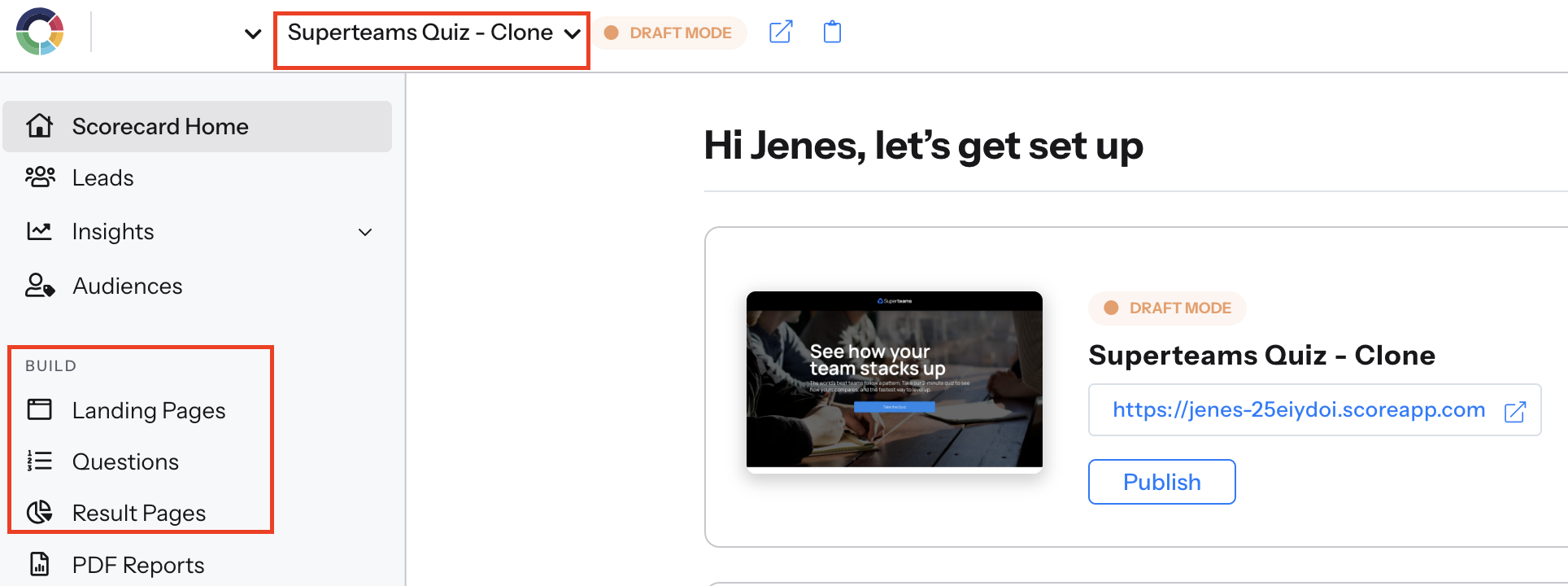Viewport: 1568px width, 586px height.
Task: Click the Publish button
Action: (1161, 482)
